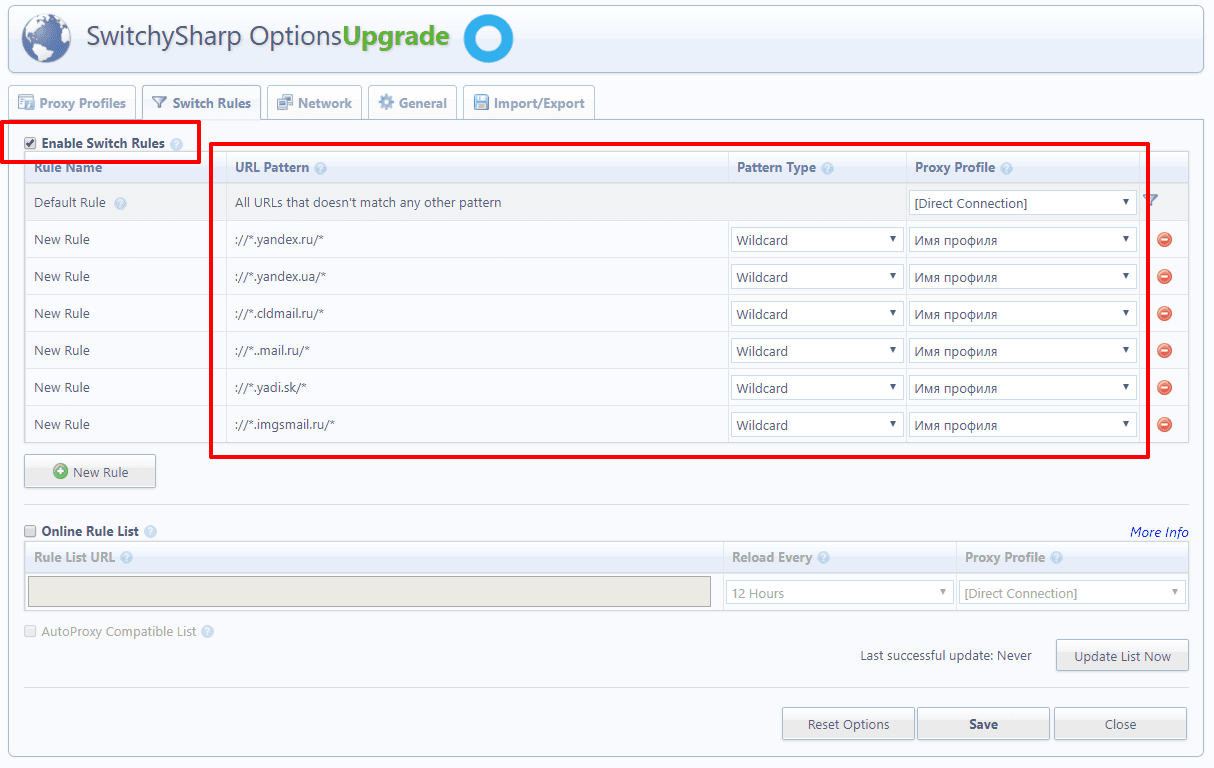This screenshot has width=1214, height=768.
Task: Click help icon next to Default Rule
Action: (x=120, y=203)
